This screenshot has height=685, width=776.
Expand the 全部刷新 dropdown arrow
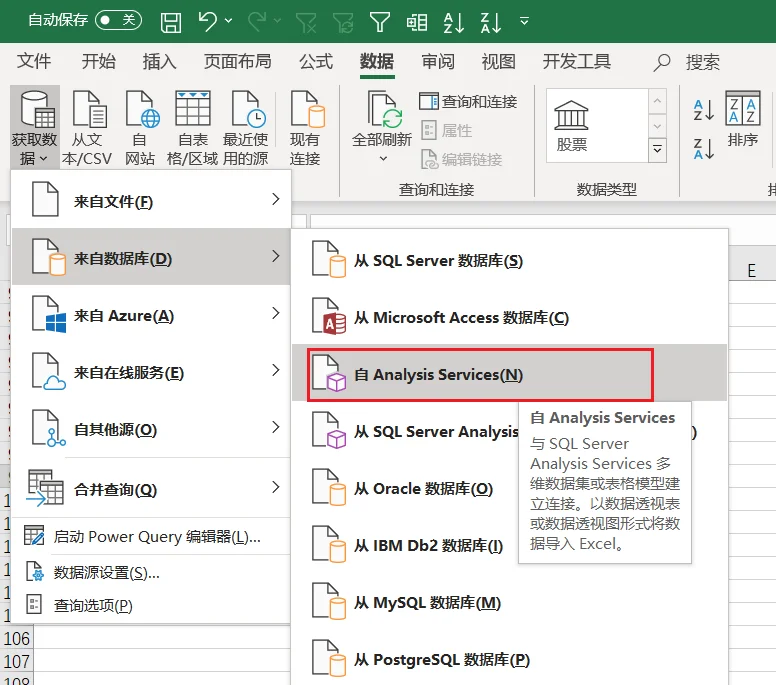[x=383, y=158]
